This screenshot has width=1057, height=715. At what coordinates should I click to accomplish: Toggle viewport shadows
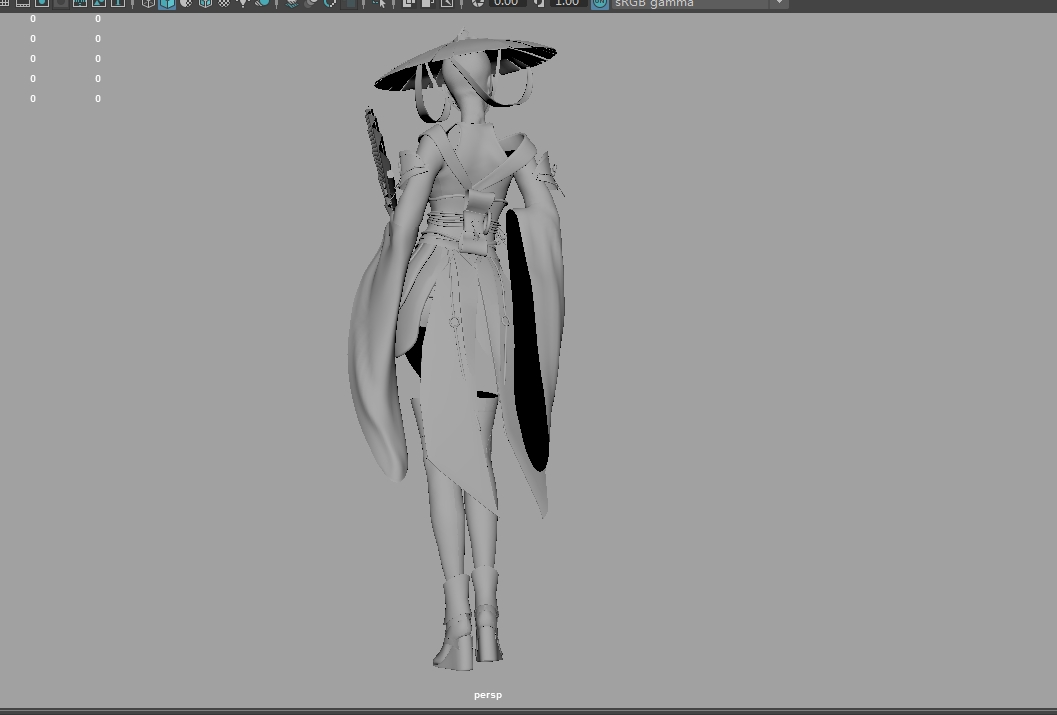point(262,4)
